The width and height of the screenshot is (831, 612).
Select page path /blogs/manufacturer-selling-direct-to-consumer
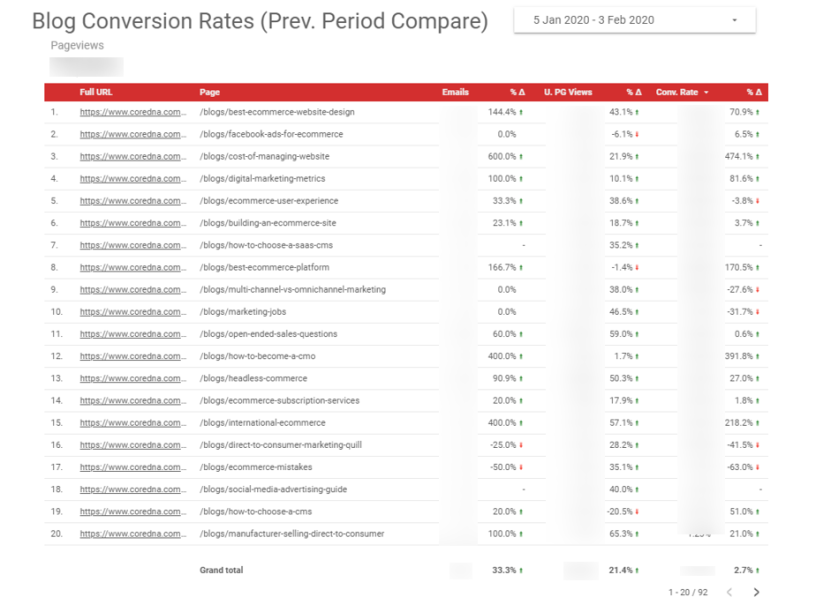(x=292, y=534)
